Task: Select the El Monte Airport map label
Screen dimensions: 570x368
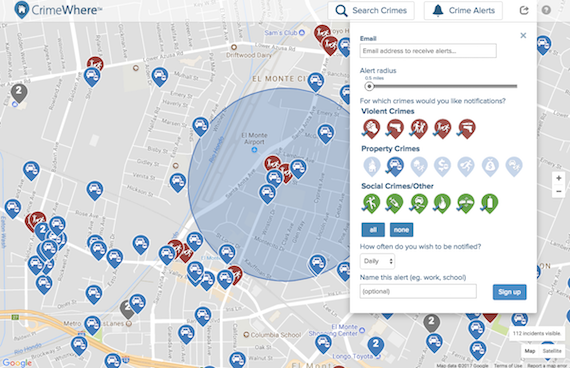Action: click(x=254, y=139)
